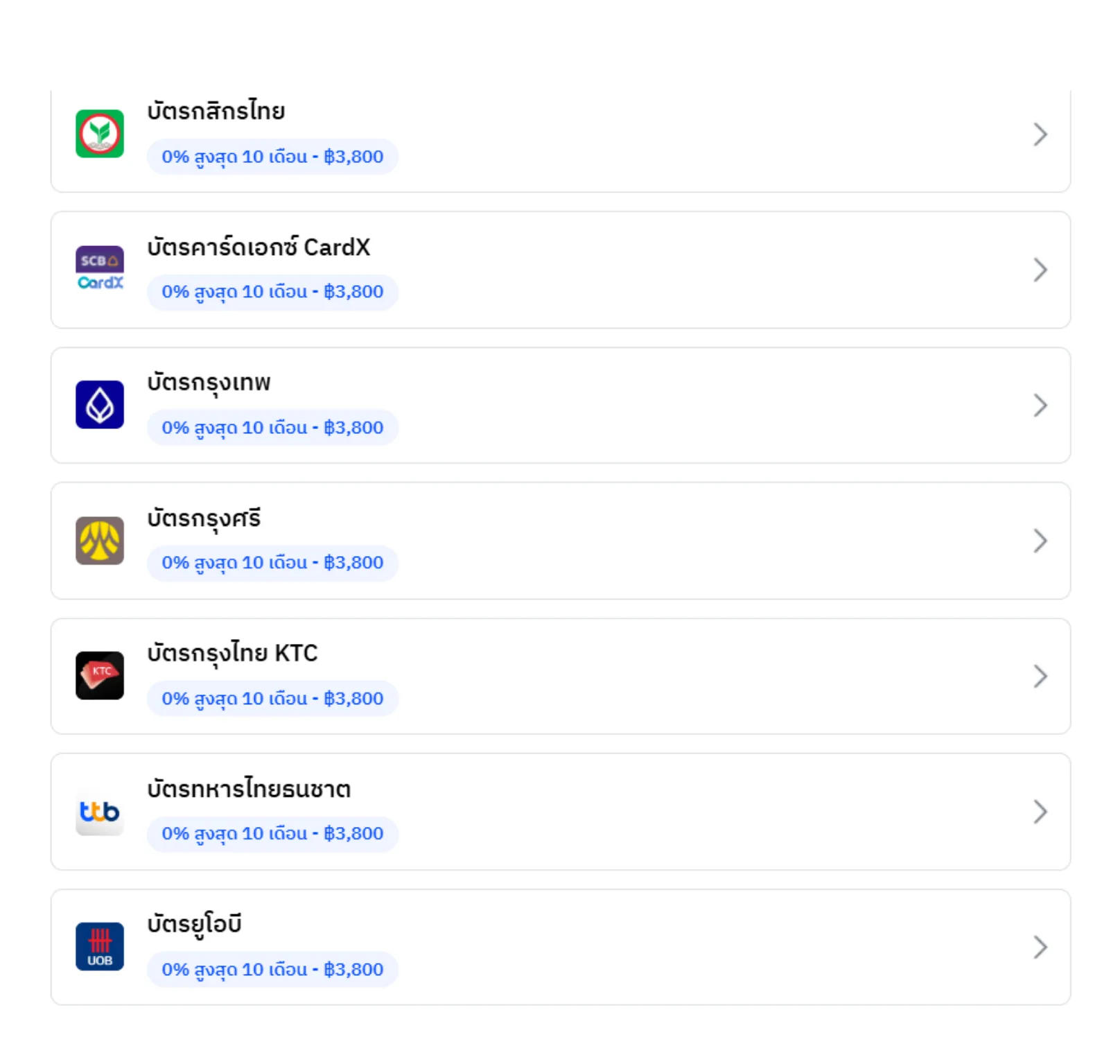Select the บัตรคาร์ดเอกซ์ CardX title text
1120x1064 pixels.
[x=259, y=247]
